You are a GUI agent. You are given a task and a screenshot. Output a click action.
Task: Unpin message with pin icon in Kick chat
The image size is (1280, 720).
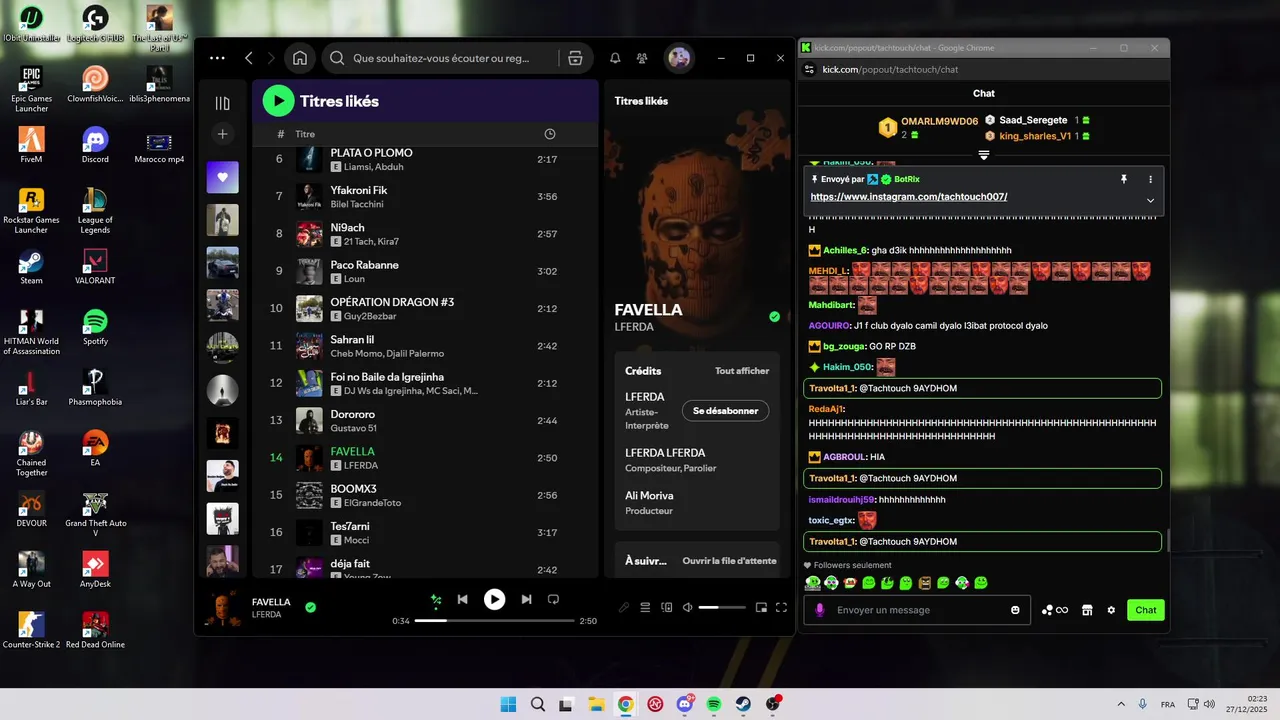pyautogui.click(x=1124, y=179)
